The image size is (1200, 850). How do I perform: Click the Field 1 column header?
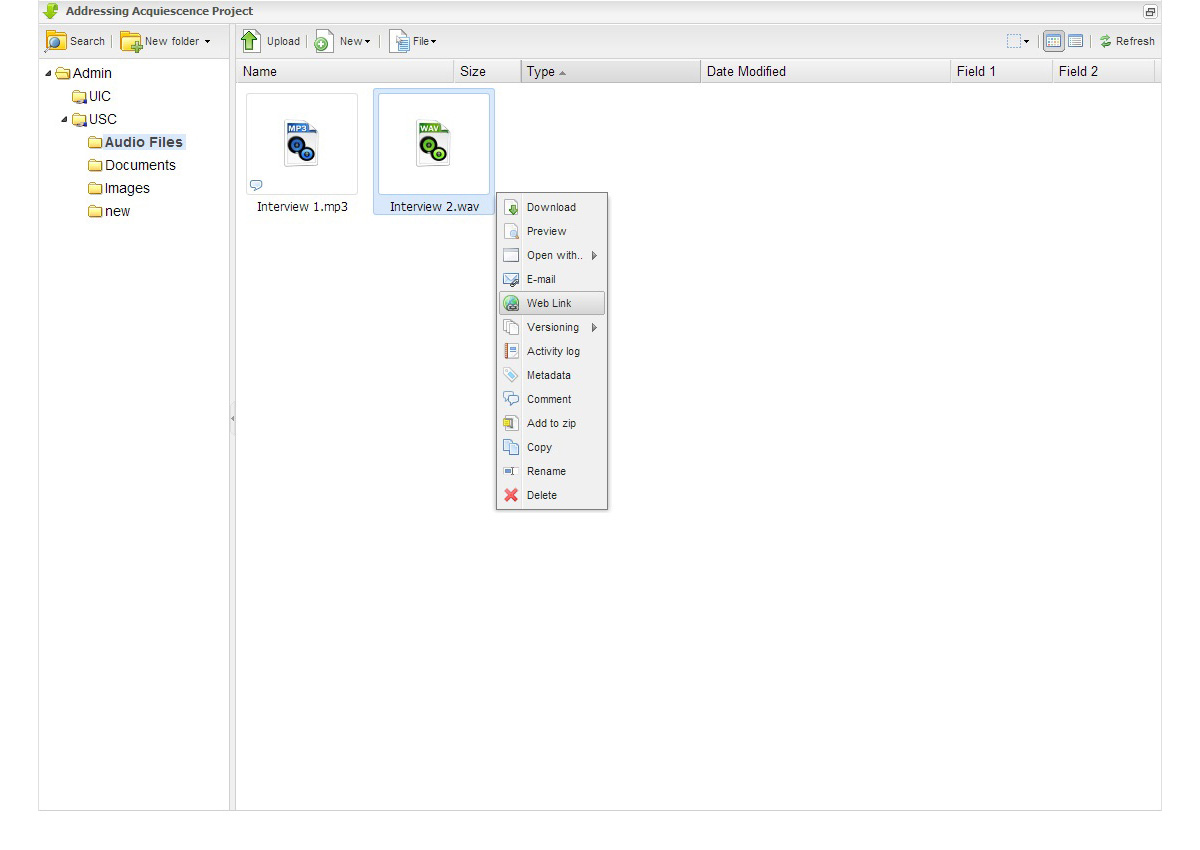pos(1001,71)
